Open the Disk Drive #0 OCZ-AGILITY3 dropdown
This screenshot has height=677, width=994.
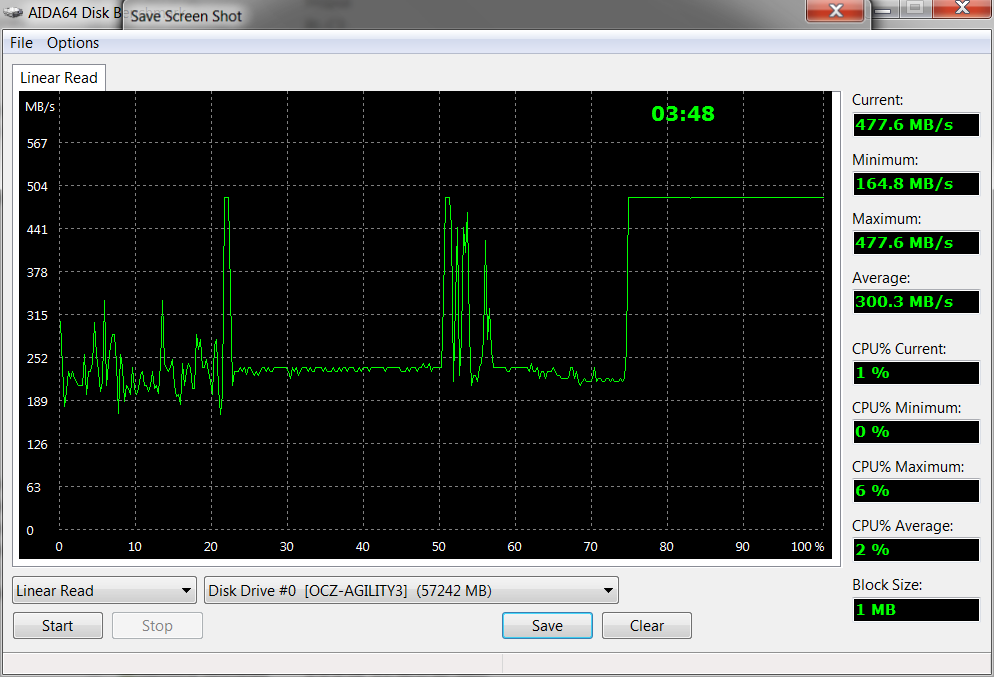pos(411,591)
